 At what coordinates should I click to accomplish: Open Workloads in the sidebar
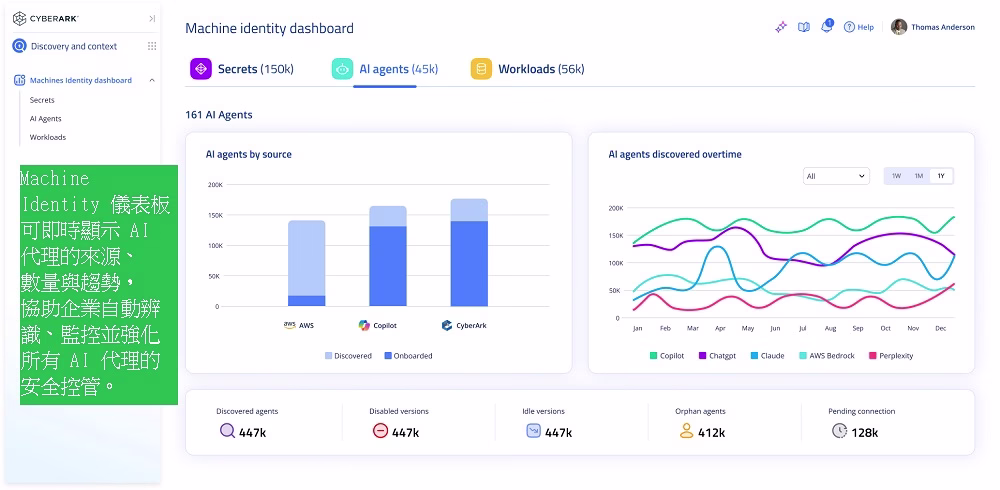47,137
